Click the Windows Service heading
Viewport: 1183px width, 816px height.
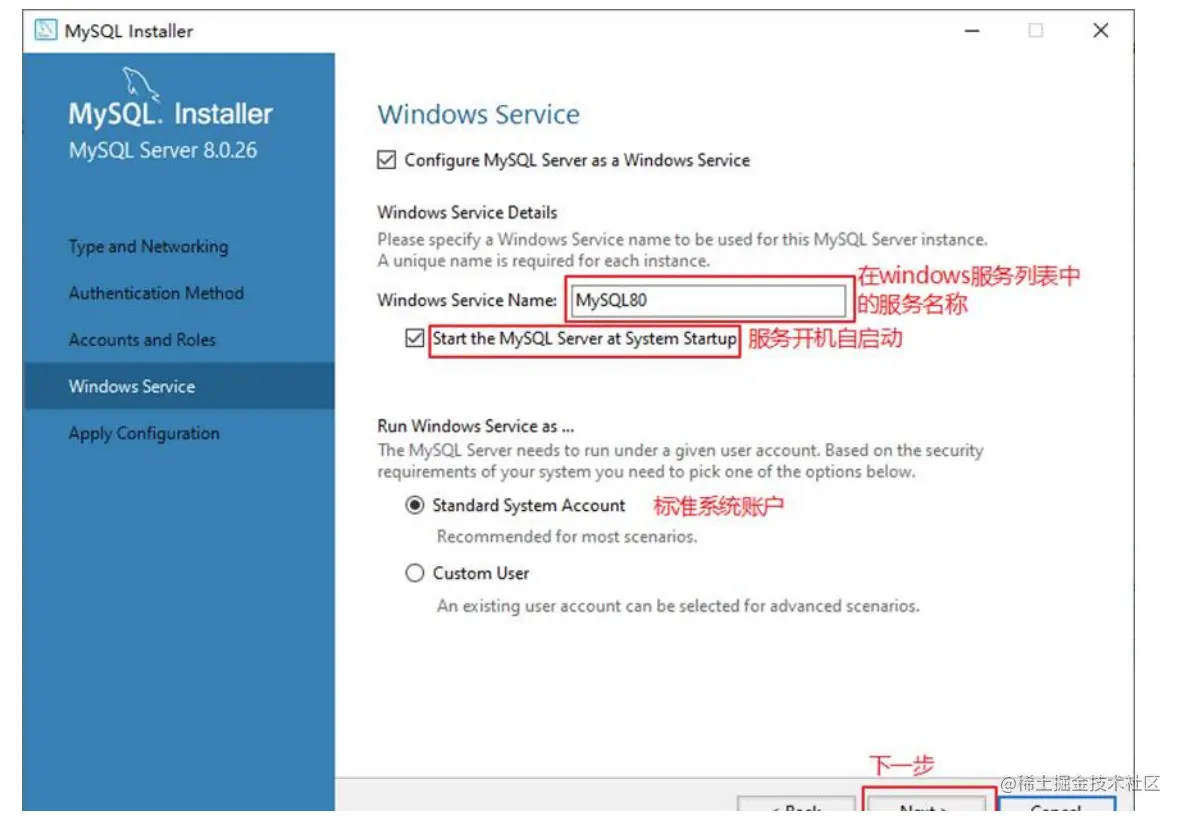[478, 115]
